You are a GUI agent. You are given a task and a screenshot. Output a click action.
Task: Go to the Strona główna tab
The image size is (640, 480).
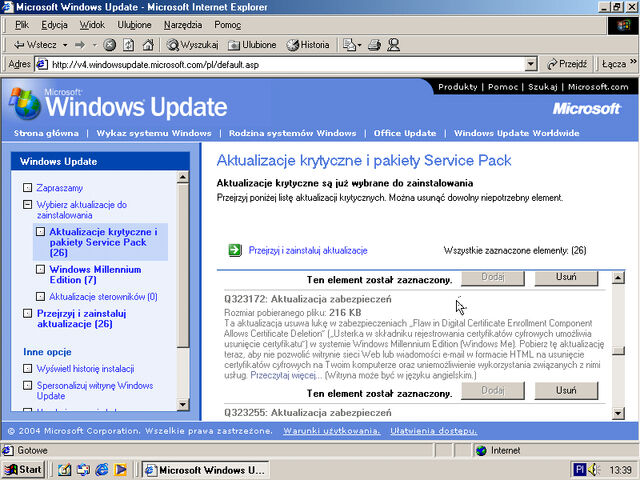[x=46, y=133]
